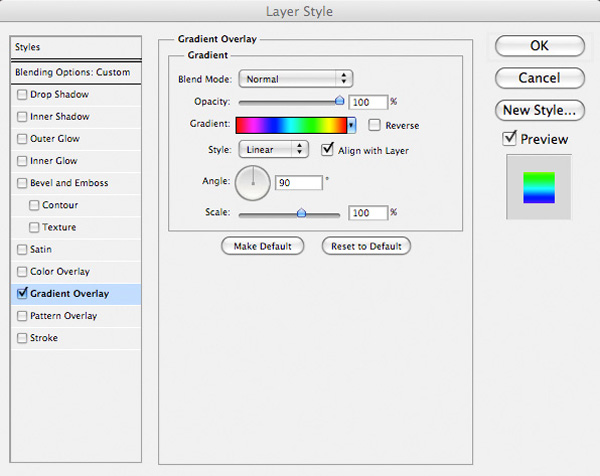Enable the Drop Shadow checkbox

[22, 95]
